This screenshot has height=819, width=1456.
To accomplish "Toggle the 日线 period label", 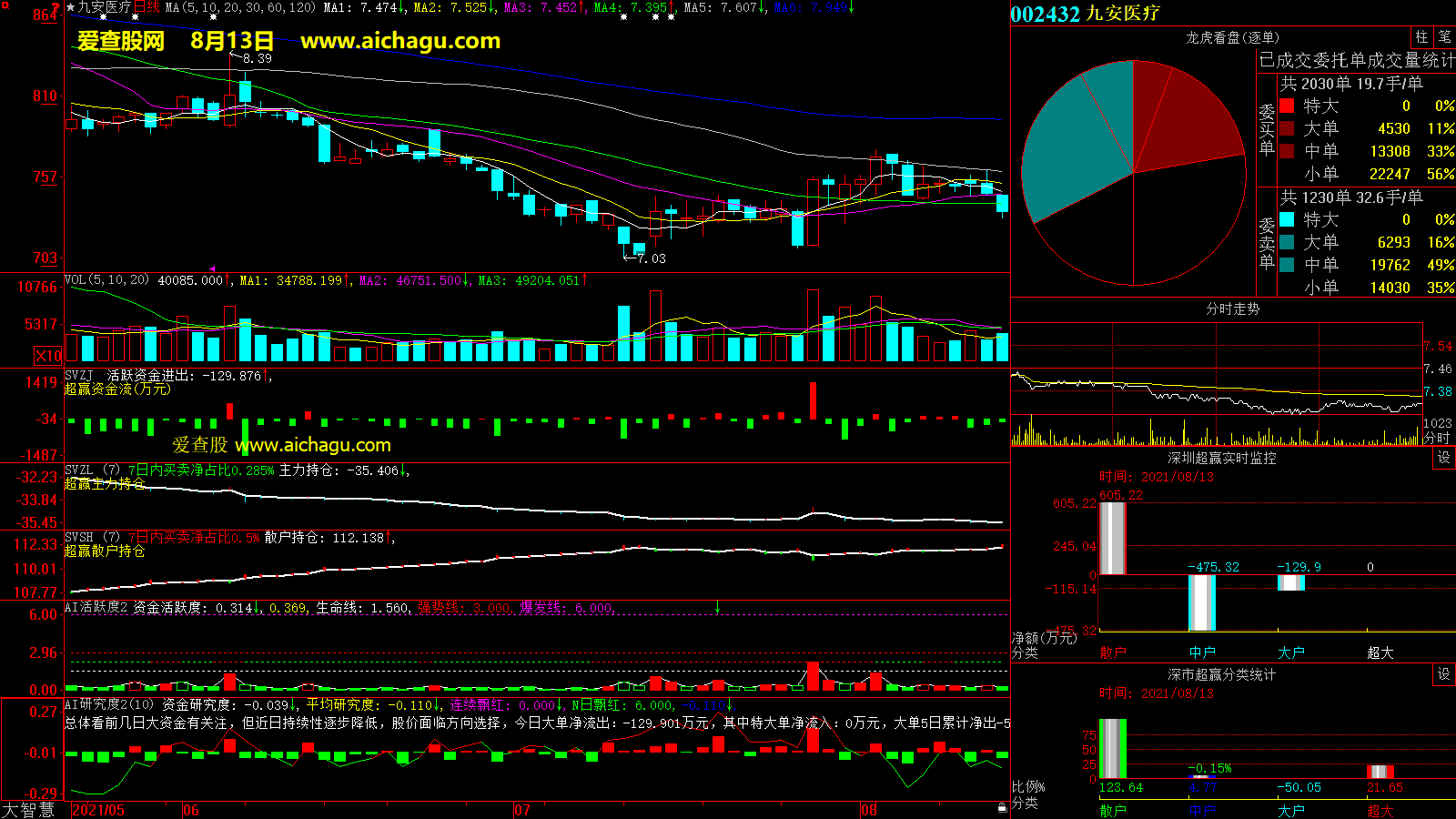I will coord(147,7).
